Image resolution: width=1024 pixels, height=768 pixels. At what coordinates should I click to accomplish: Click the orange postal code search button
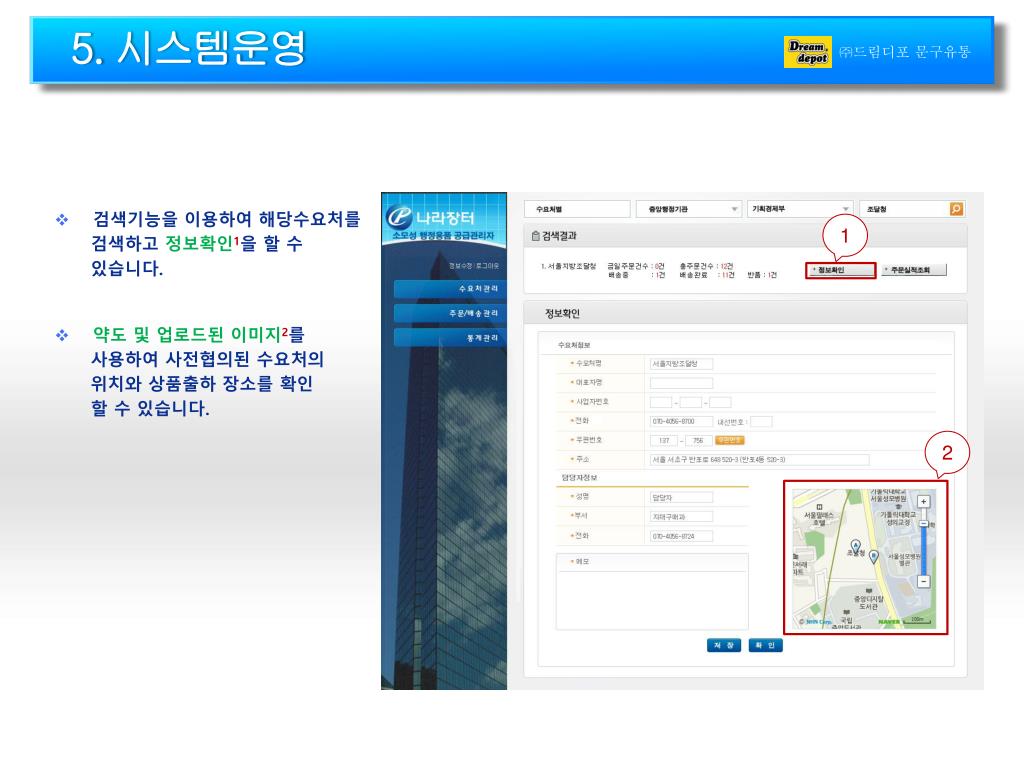[x=729, y=440]
